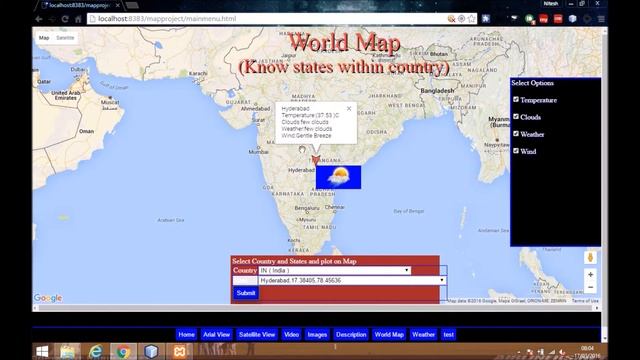Open the Images menu item
This screenshot has height=360, width=640.
317,334
